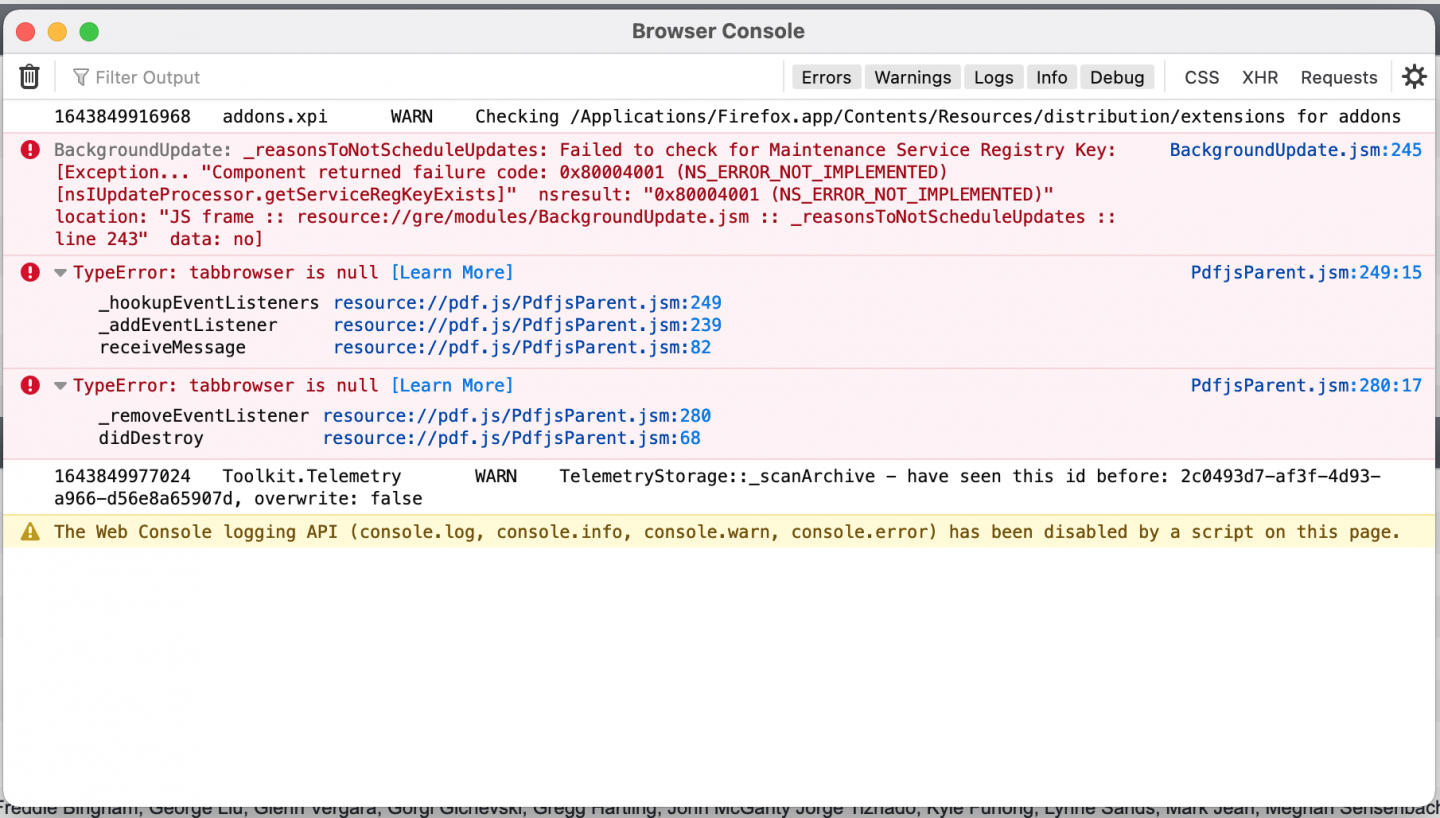Toggle the Logs filter
Viewport: 1440px width, 818px height.
994,77
